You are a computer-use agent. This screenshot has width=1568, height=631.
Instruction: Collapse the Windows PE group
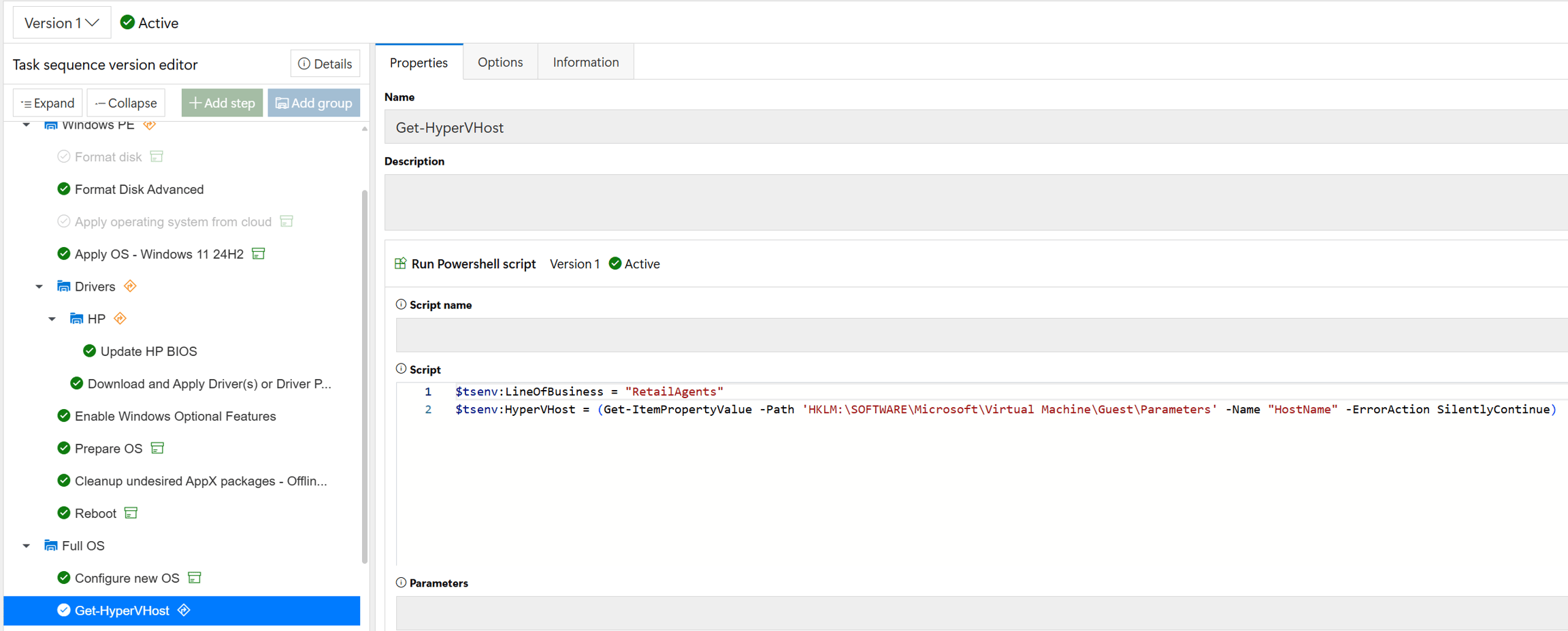(27, 125)
